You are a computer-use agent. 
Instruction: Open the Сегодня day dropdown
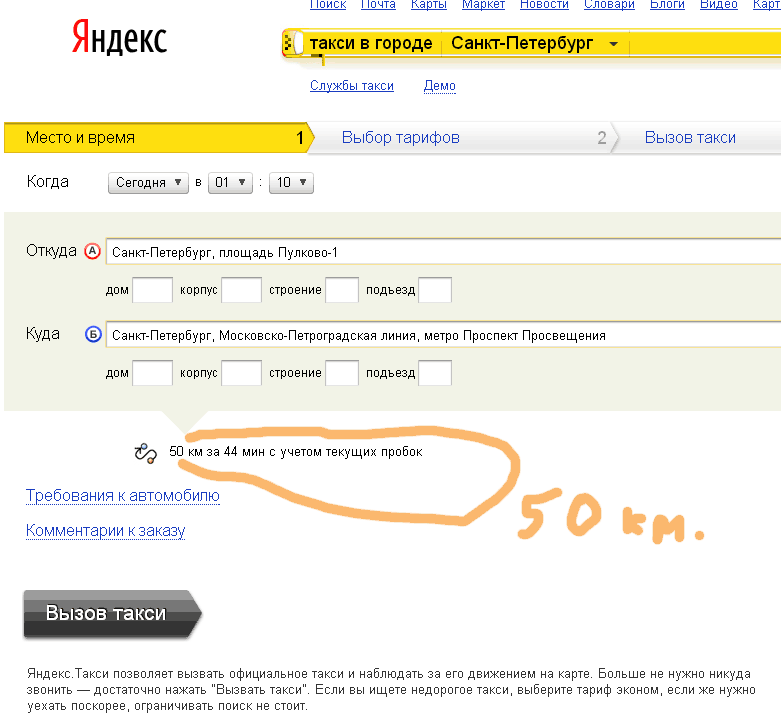click(x=148, y=183)
